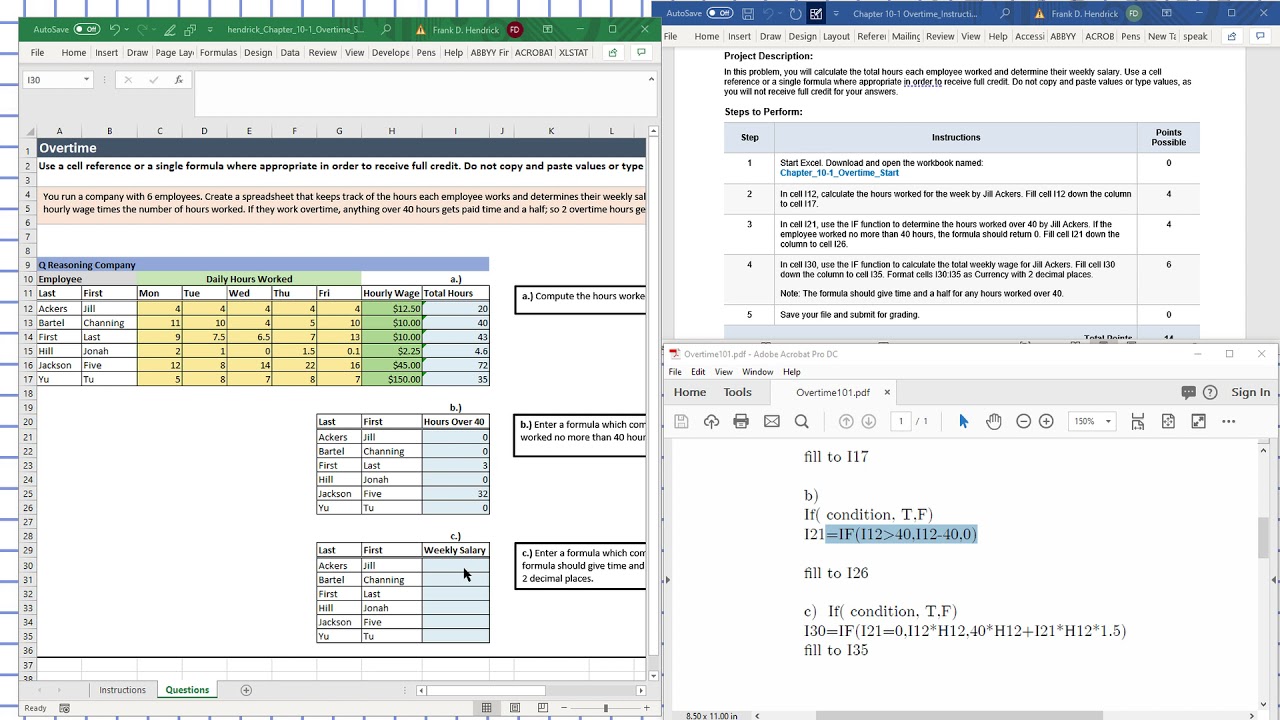Viewport: 1280px width, 720px height.
Task: Click the notifications speech bubble icon in Acrobat
Action: point(1188,392)
